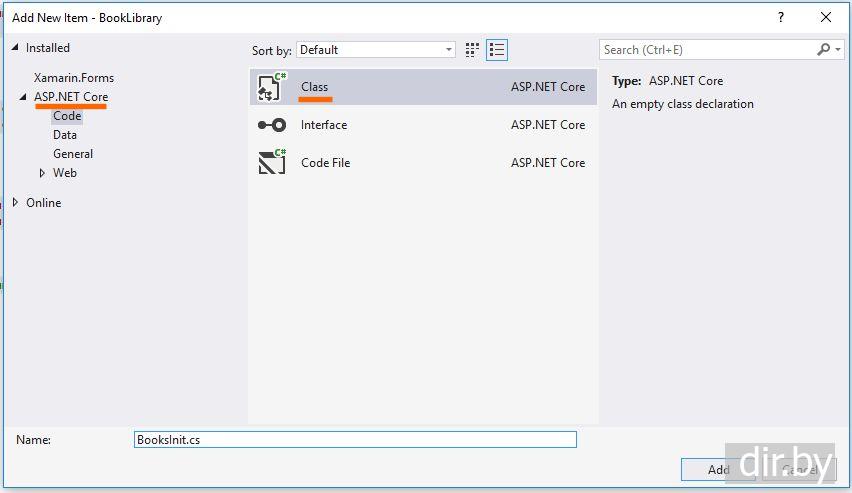Click the help question mark icon
Viewport: 852px width, 493px height.
[x=781, y=17]
